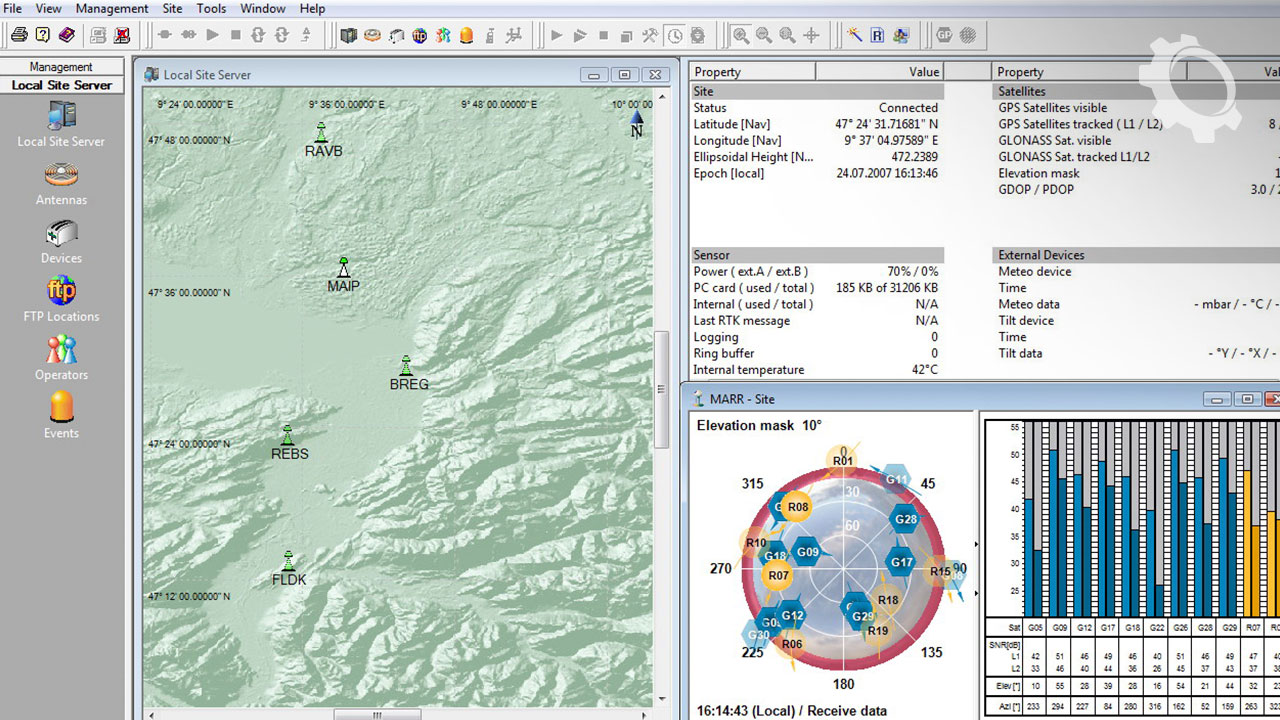Click the magic wand wizard toolbar icon
Screen dimensions: 1280x720
click(x=854, y=35)
